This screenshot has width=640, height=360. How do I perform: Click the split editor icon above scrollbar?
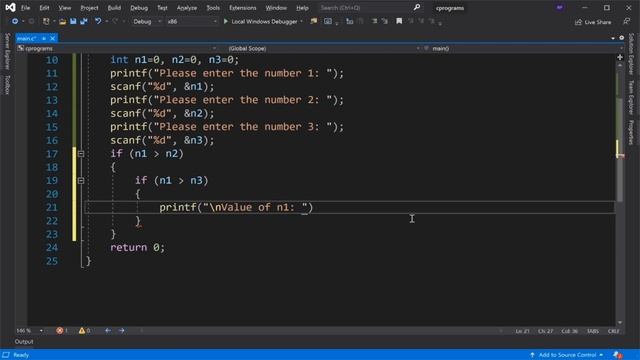pos(620,57)
